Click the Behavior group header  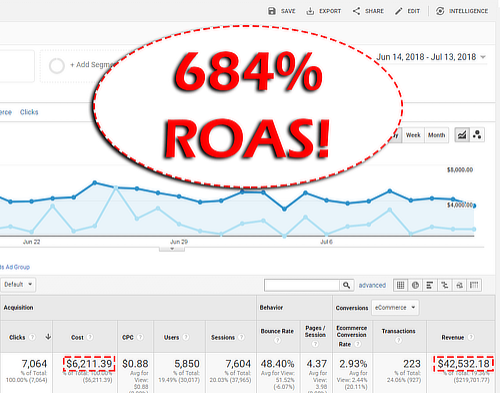271,308
